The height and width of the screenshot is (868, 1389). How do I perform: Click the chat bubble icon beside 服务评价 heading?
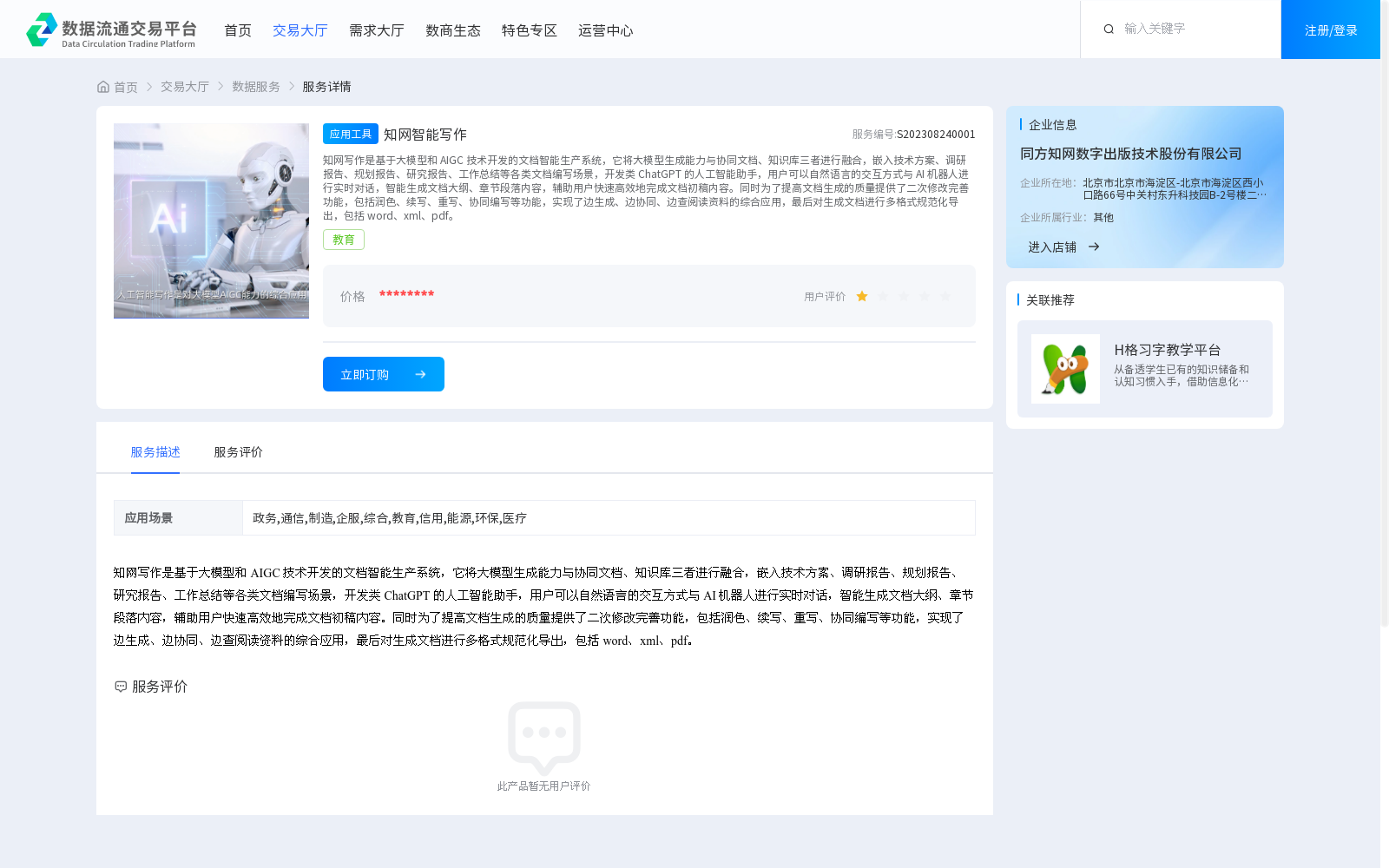coord(121,687)
